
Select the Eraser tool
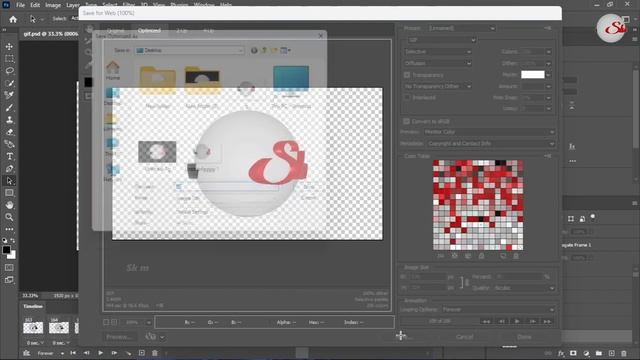tap(9, 132)
